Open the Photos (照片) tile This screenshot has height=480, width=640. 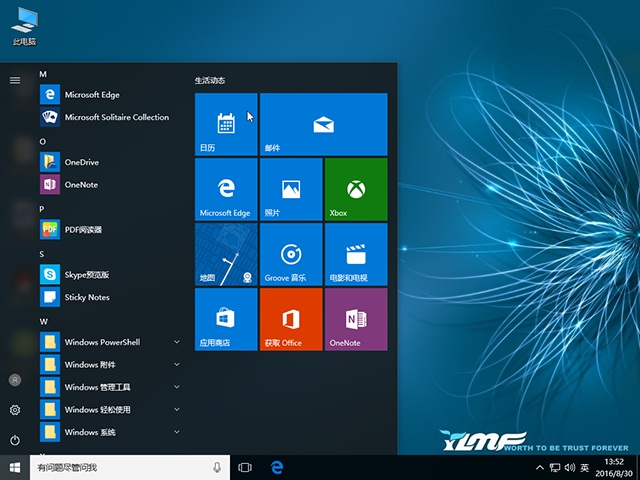(x=290, y=189)
